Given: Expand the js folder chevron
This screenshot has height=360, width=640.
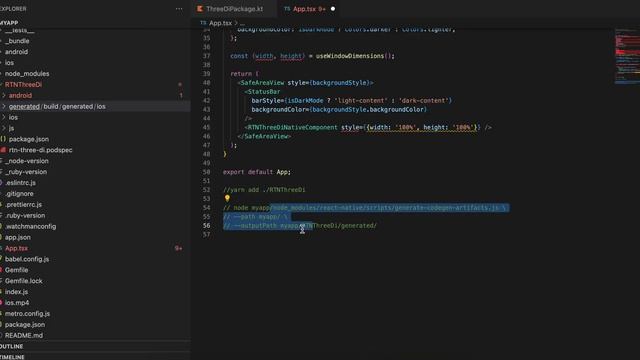Looking at the screenshot, I should tap(4, 128).
